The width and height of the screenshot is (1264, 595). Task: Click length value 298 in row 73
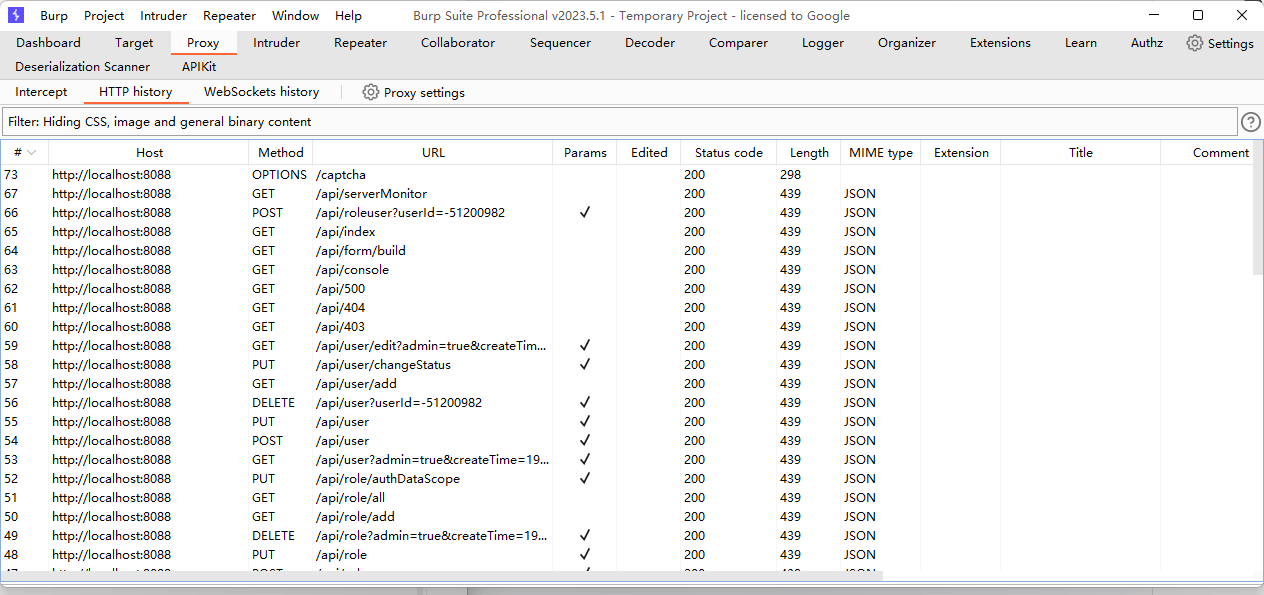790,175
